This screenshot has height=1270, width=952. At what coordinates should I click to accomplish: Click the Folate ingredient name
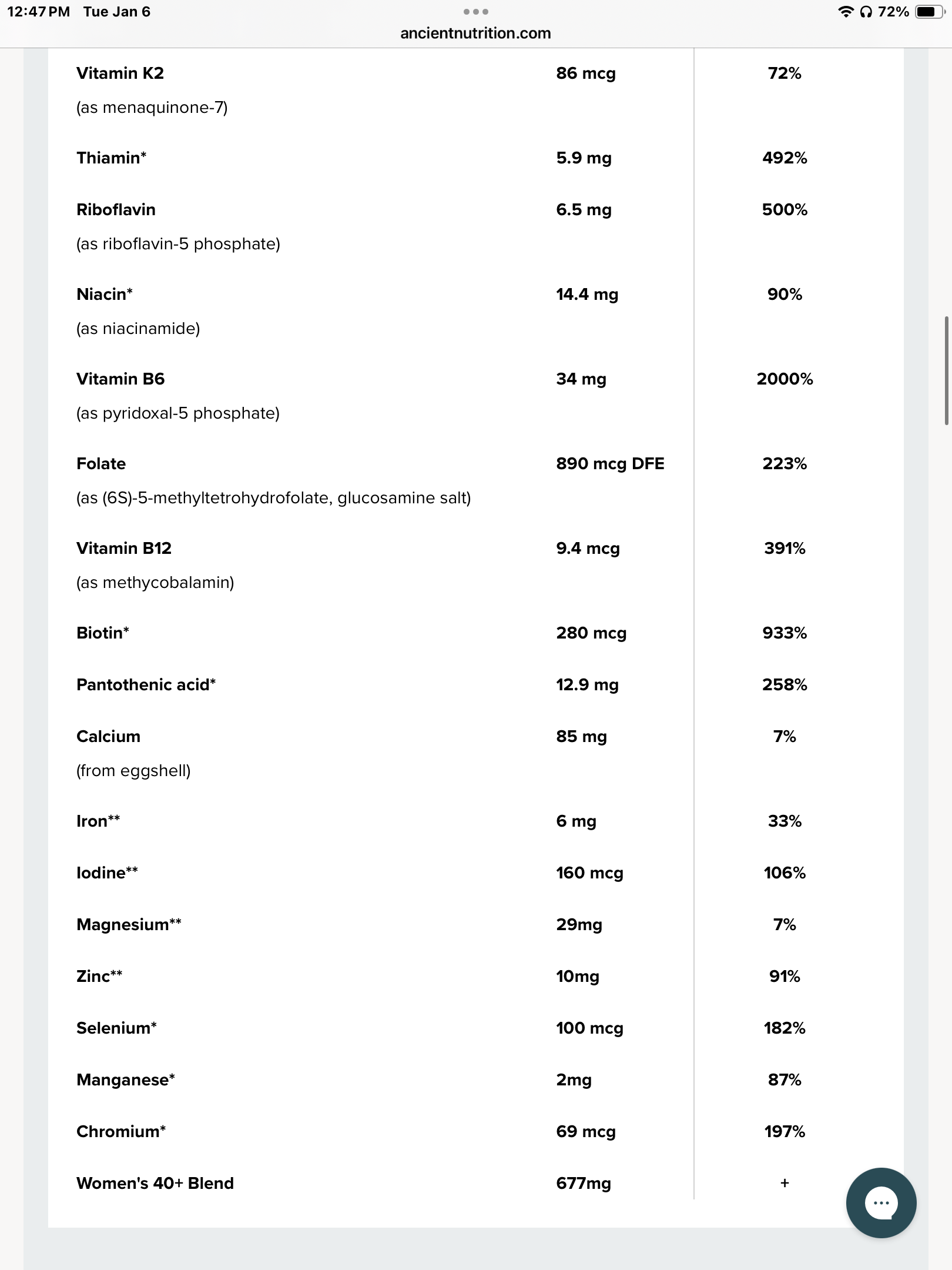101,464
